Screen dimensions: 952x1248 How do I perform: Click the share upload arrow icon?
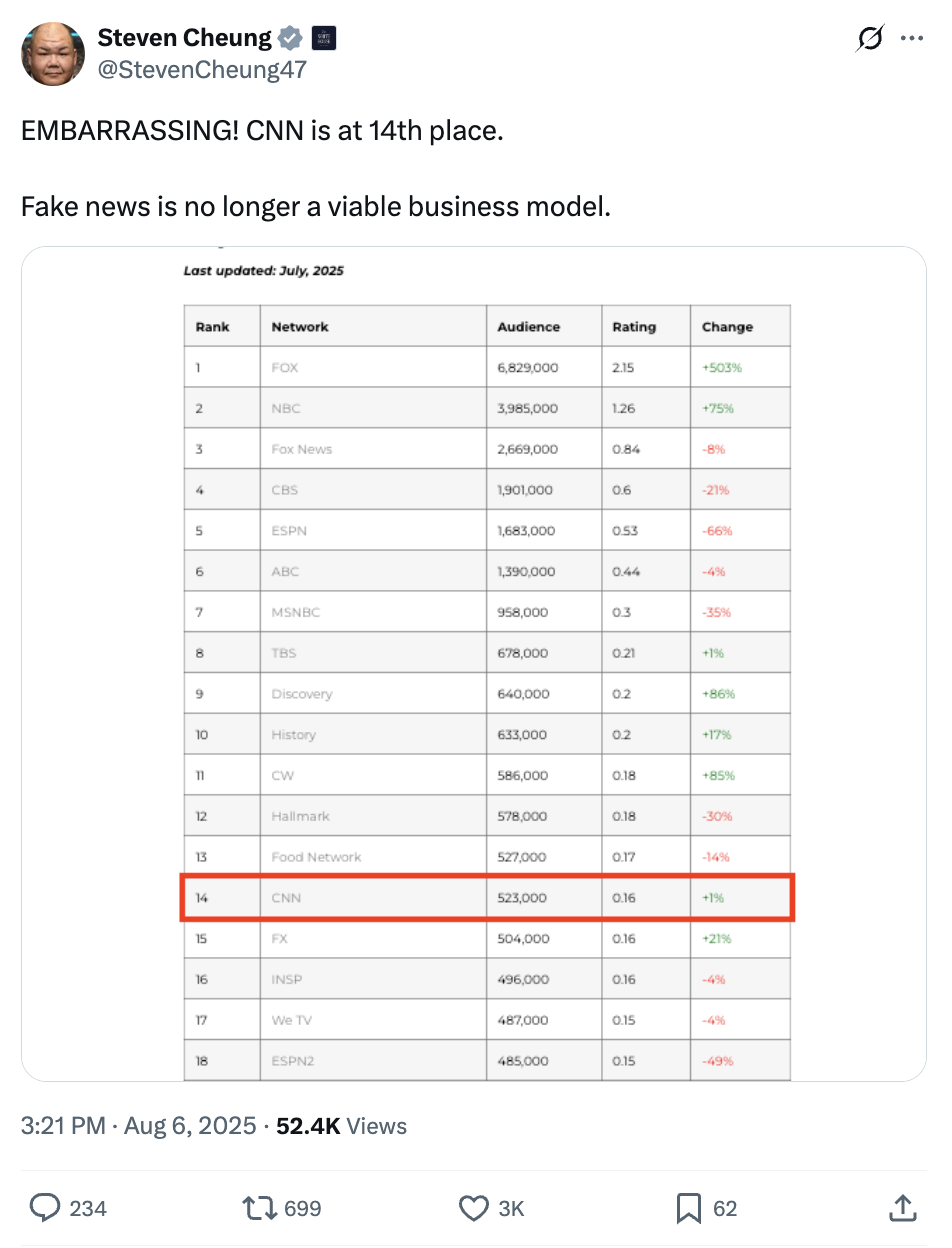pos(902,1209)
